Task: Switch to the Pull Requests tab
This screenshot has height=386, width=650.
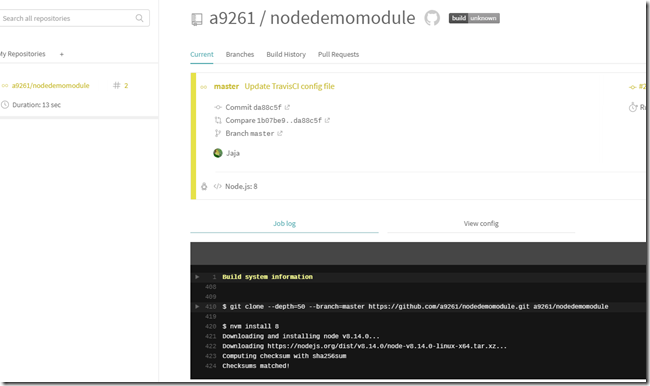Action: pyautogui.click(x=338, y=54)
